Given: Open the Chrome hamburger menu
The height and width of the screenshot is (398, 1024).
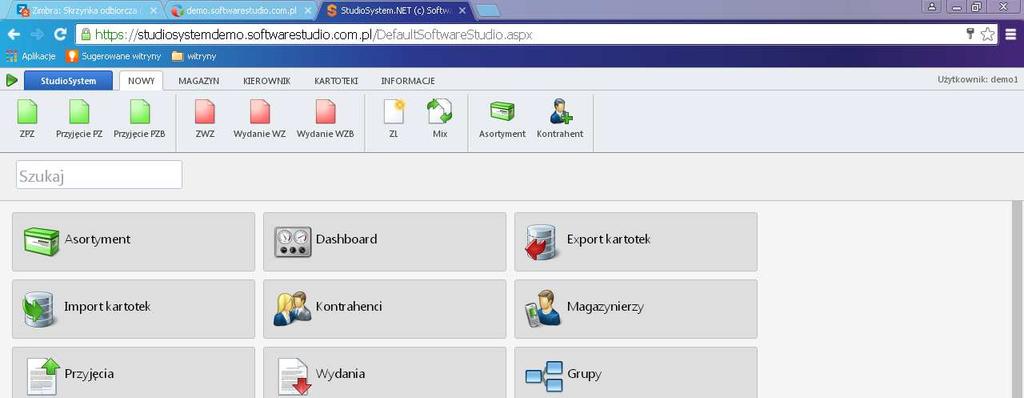Looking at the screenshot, I should [x=1010, y=35].
